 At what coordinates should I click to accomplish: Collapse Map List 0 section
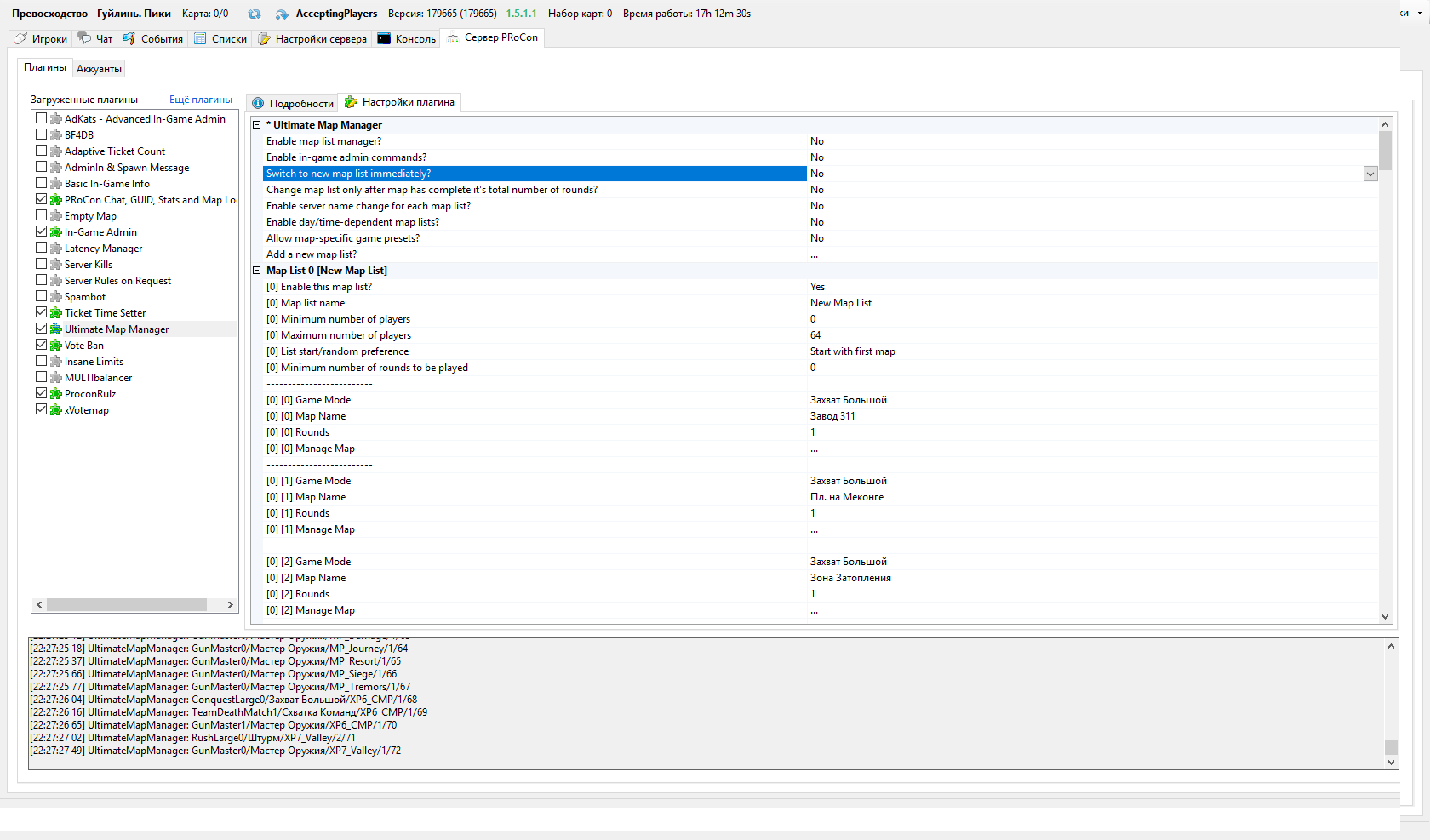[x=256, y=271]
